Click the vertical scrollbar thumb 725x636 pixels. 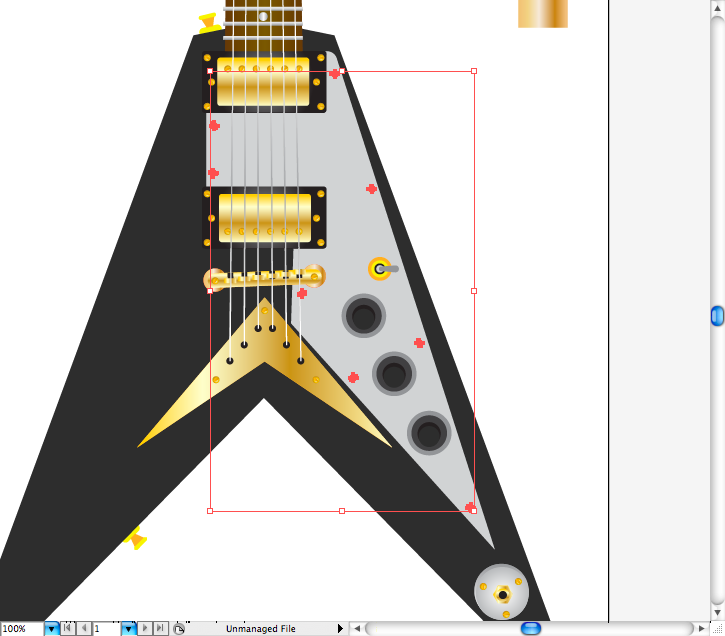tap(717, 316)
